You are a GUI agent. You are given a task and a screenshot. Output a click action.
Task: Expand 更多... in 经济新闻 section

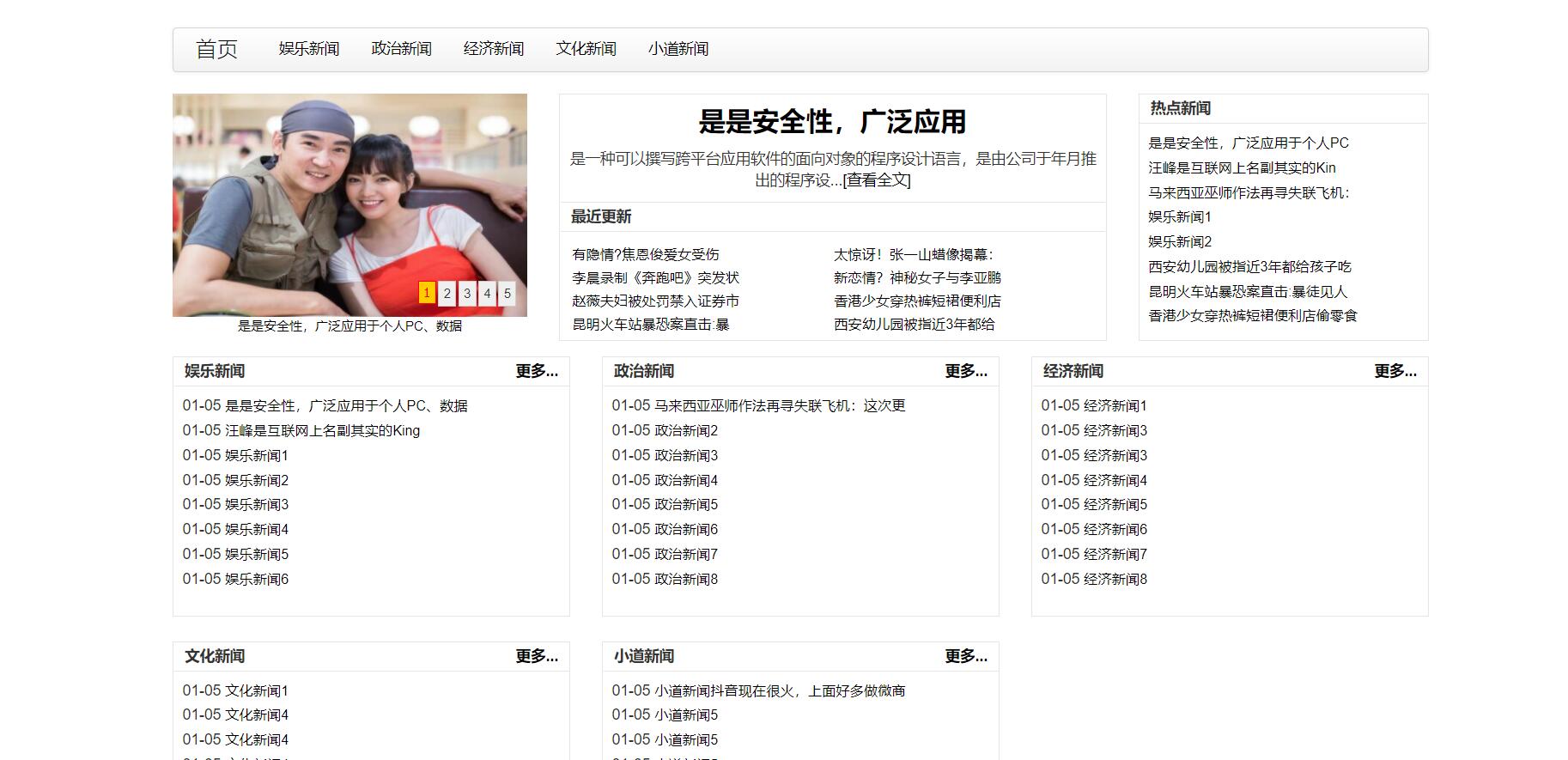tap(1395, 371)
